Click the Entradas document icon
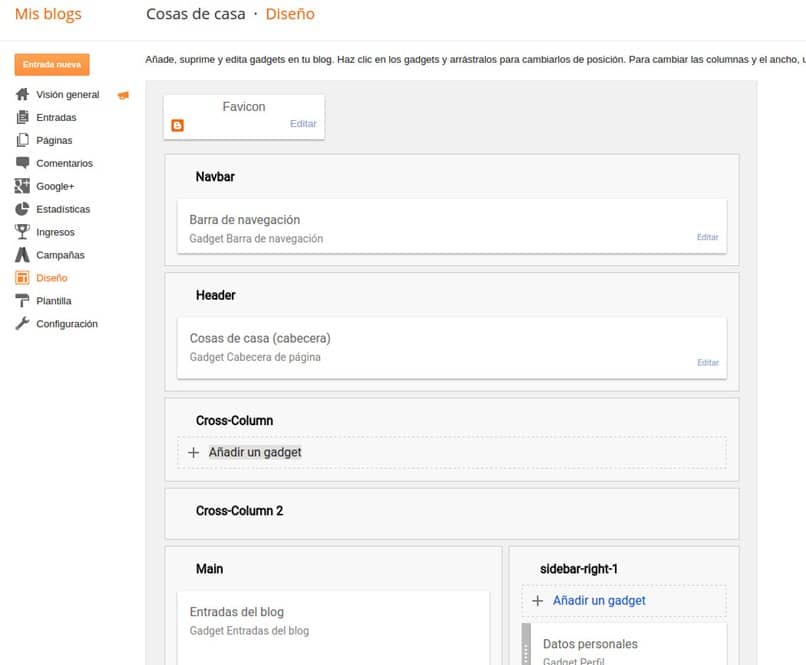806x665 pixels. 22,118
